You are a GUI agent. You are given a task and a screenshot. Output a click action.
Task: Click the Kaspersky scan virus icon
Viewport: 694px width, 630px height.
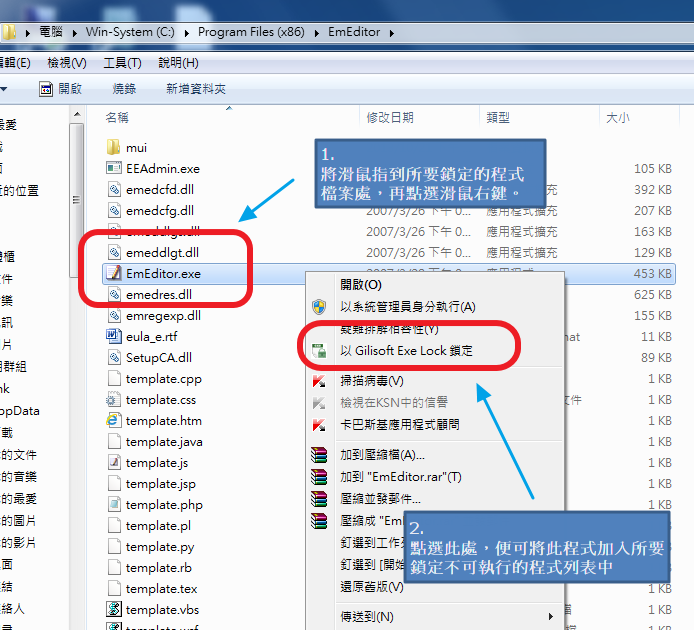pos(319,381)
